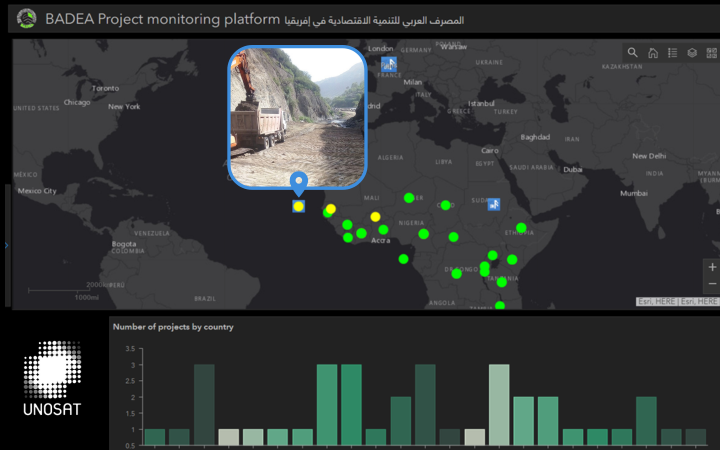Image resolution: width=720 pixels, height=450 pixels.
Task: Select the green project dot over Tanzania
Action: click(x=501, y=282)
